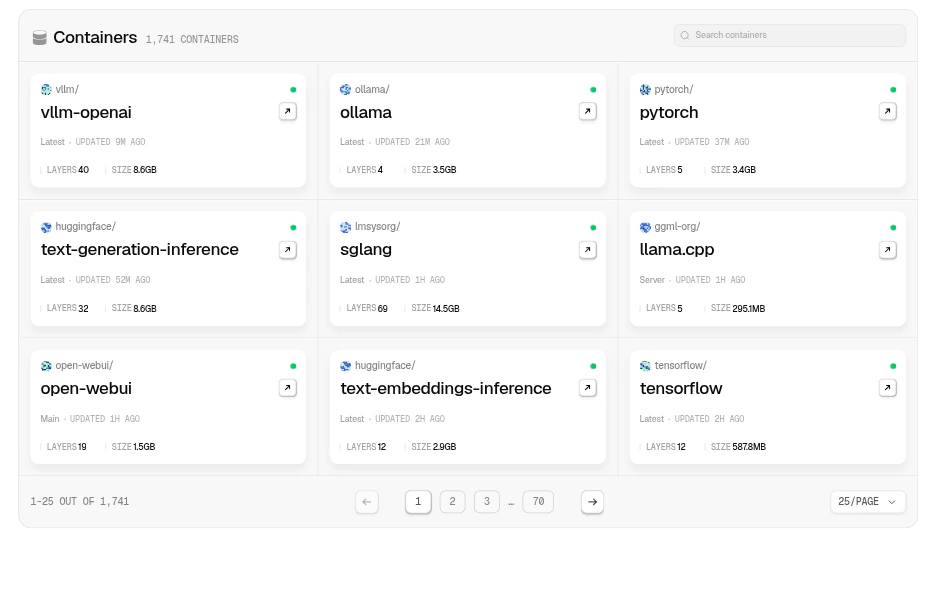Focus the Search containers input field
Image resolution: width=936 pixels, height=600 pixels.
(790, 35)
